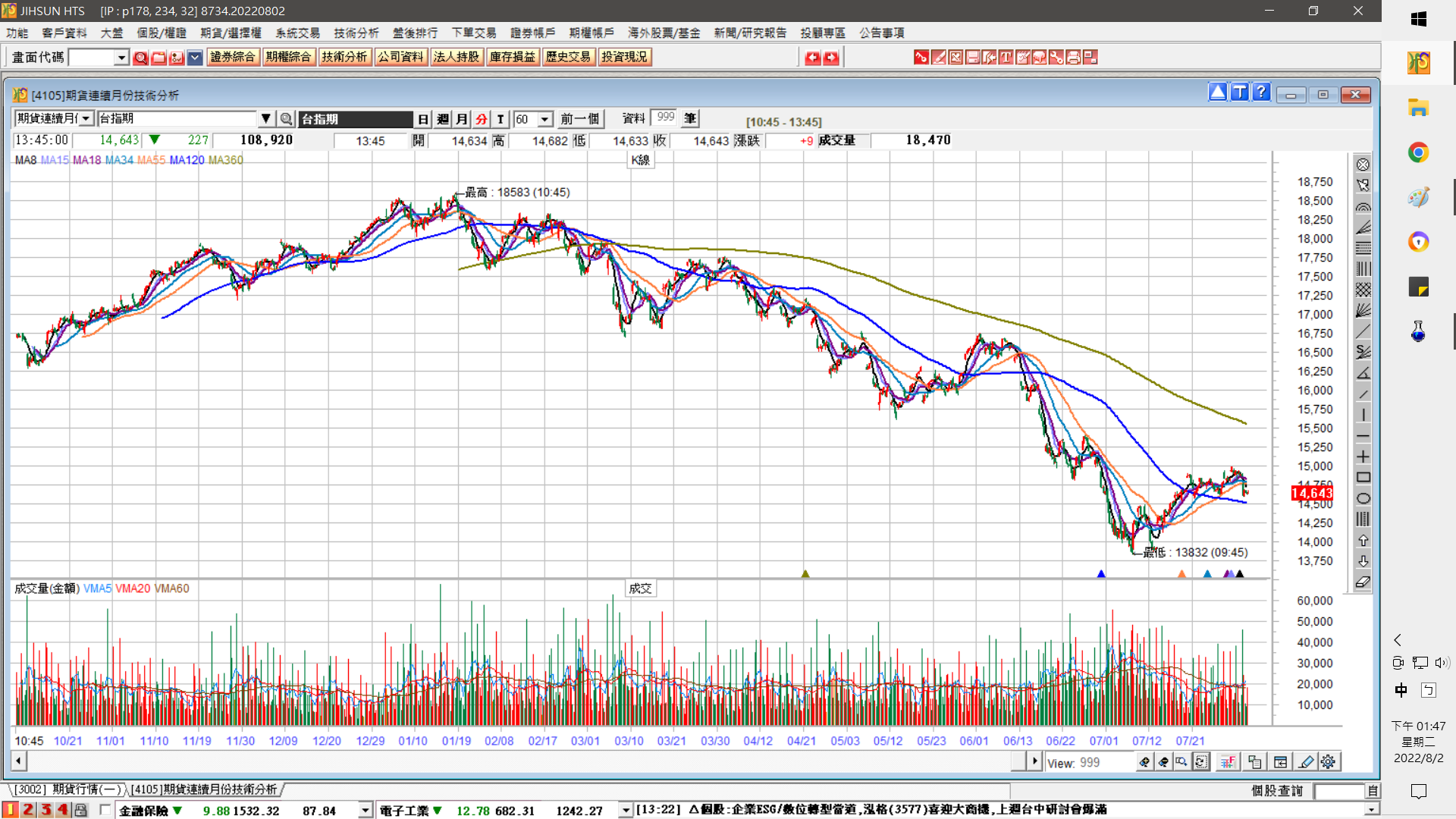1456x819 pixels.
Task: Click the zoom-out magnifier icon below chart
Action: 1163,762
